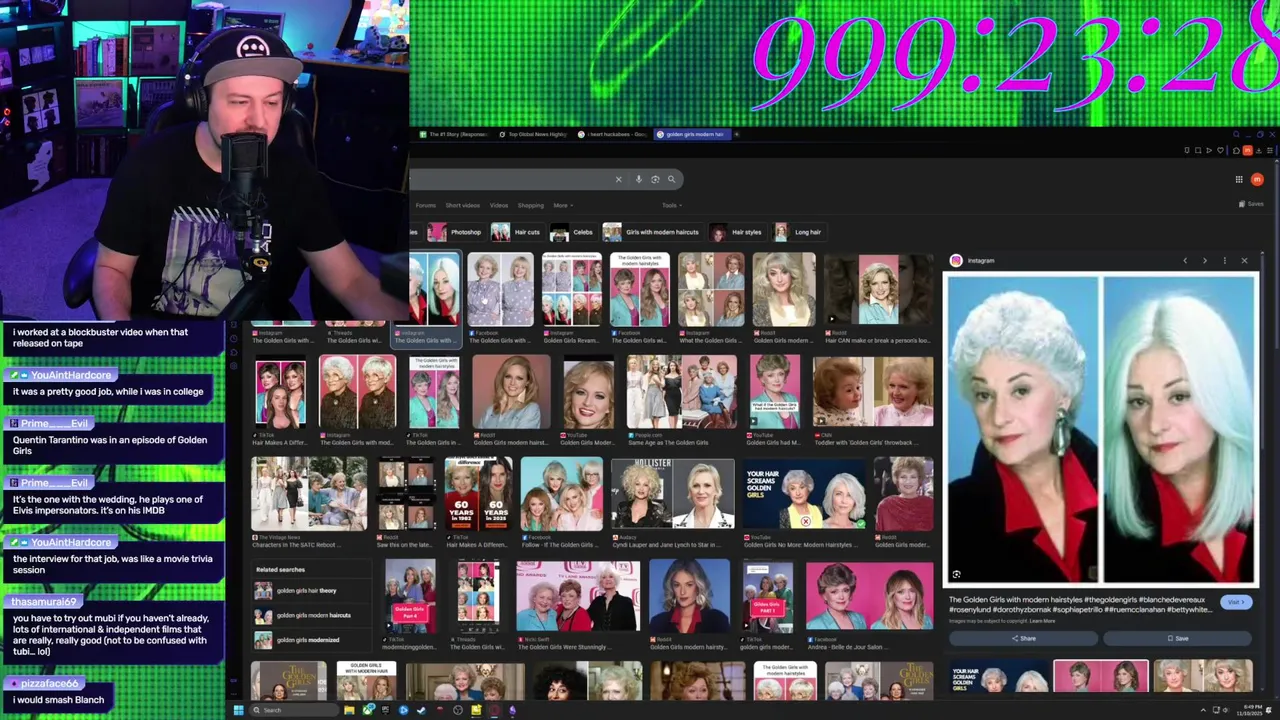This screenshot has width=1280, height=720.
Task: Select Girls with modern haircuts chip
Action: [652, 232]
